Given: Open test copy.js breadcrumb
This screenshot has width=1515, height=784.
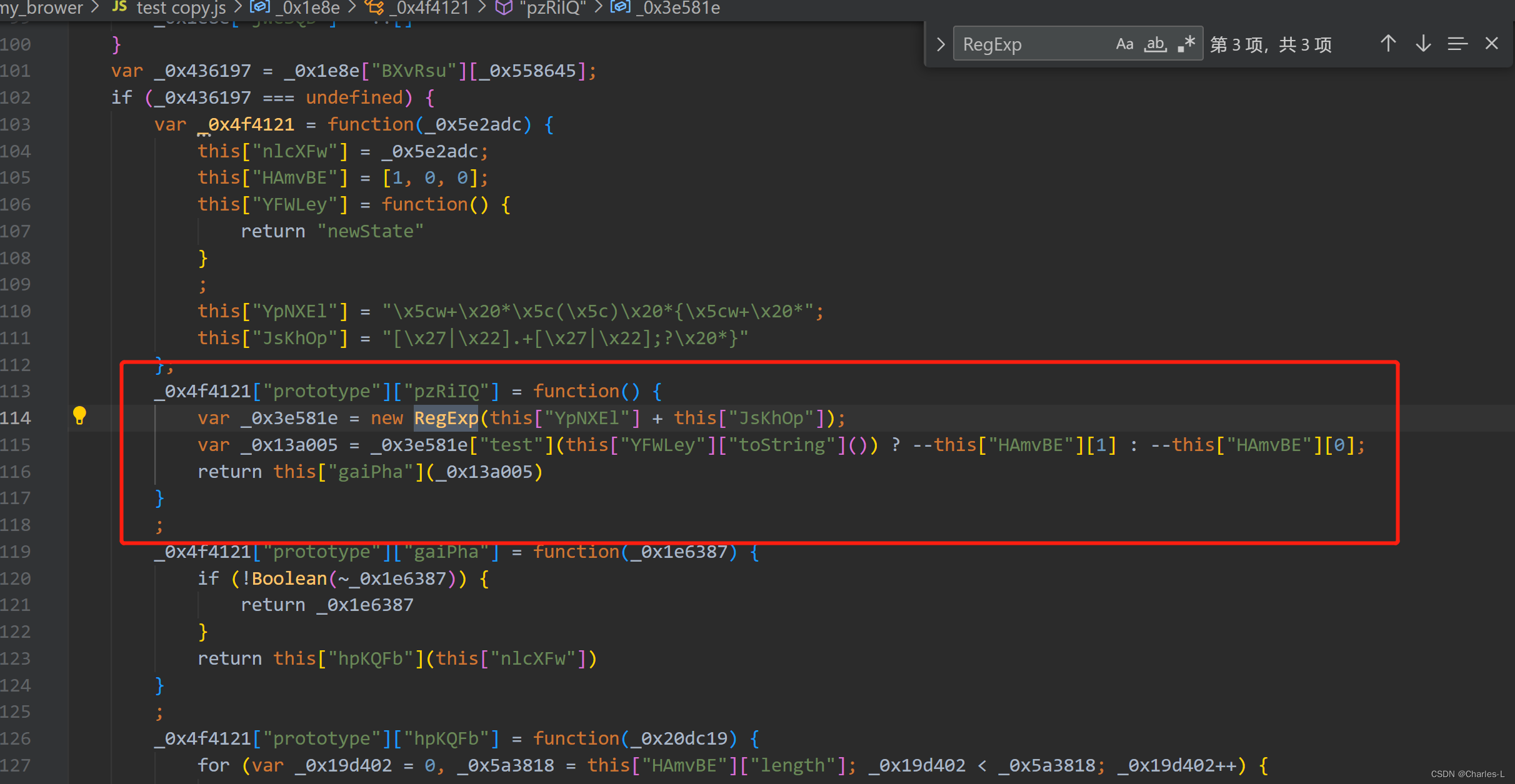Looking at the screenshot, I should (181, 8).
